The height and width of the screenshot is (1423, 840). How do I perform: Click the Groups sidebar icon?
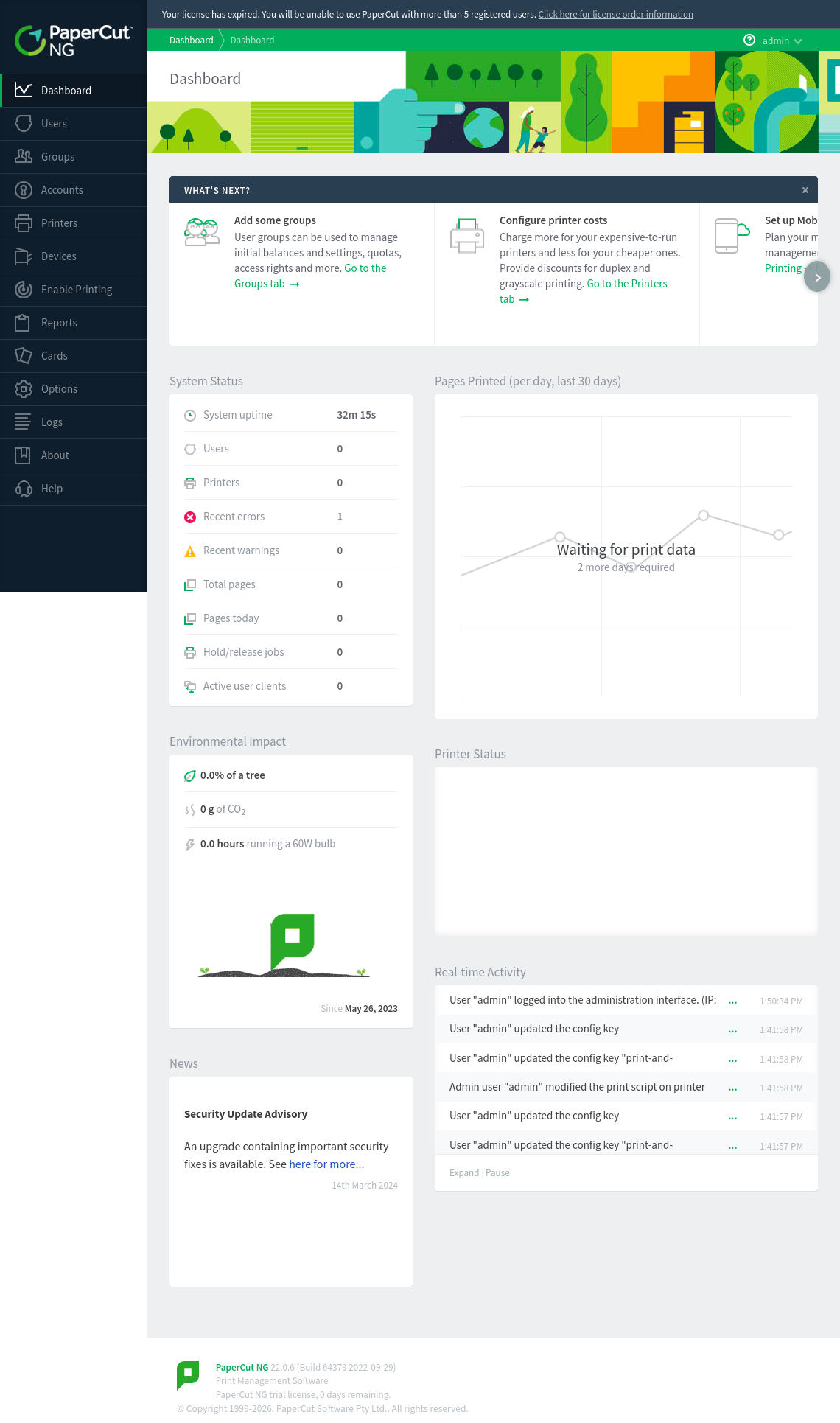(24, 157)
